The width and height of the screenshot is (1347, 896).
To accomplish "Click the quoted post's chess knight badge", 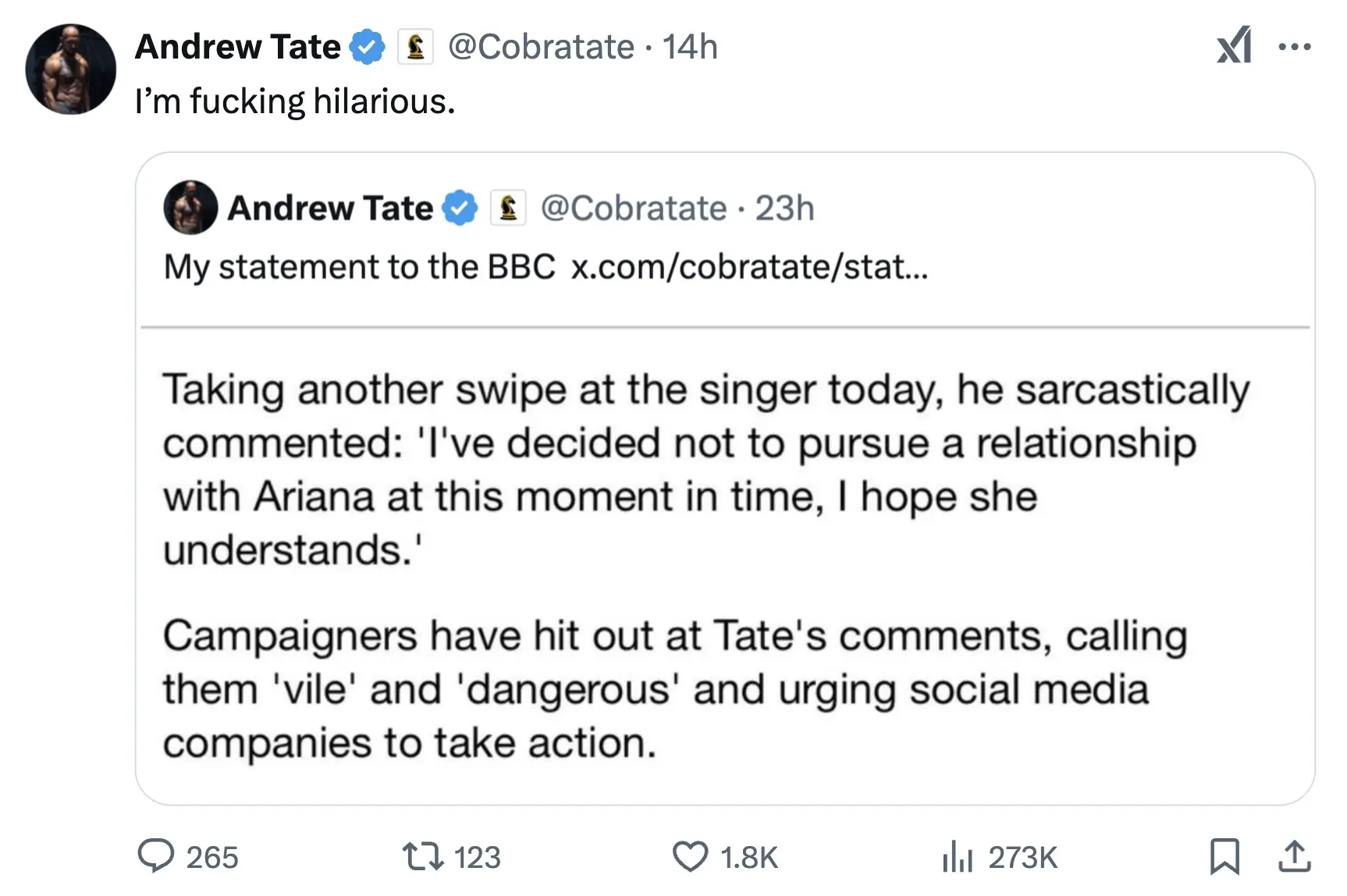I will pyautogui.click(x=508, y=208).
